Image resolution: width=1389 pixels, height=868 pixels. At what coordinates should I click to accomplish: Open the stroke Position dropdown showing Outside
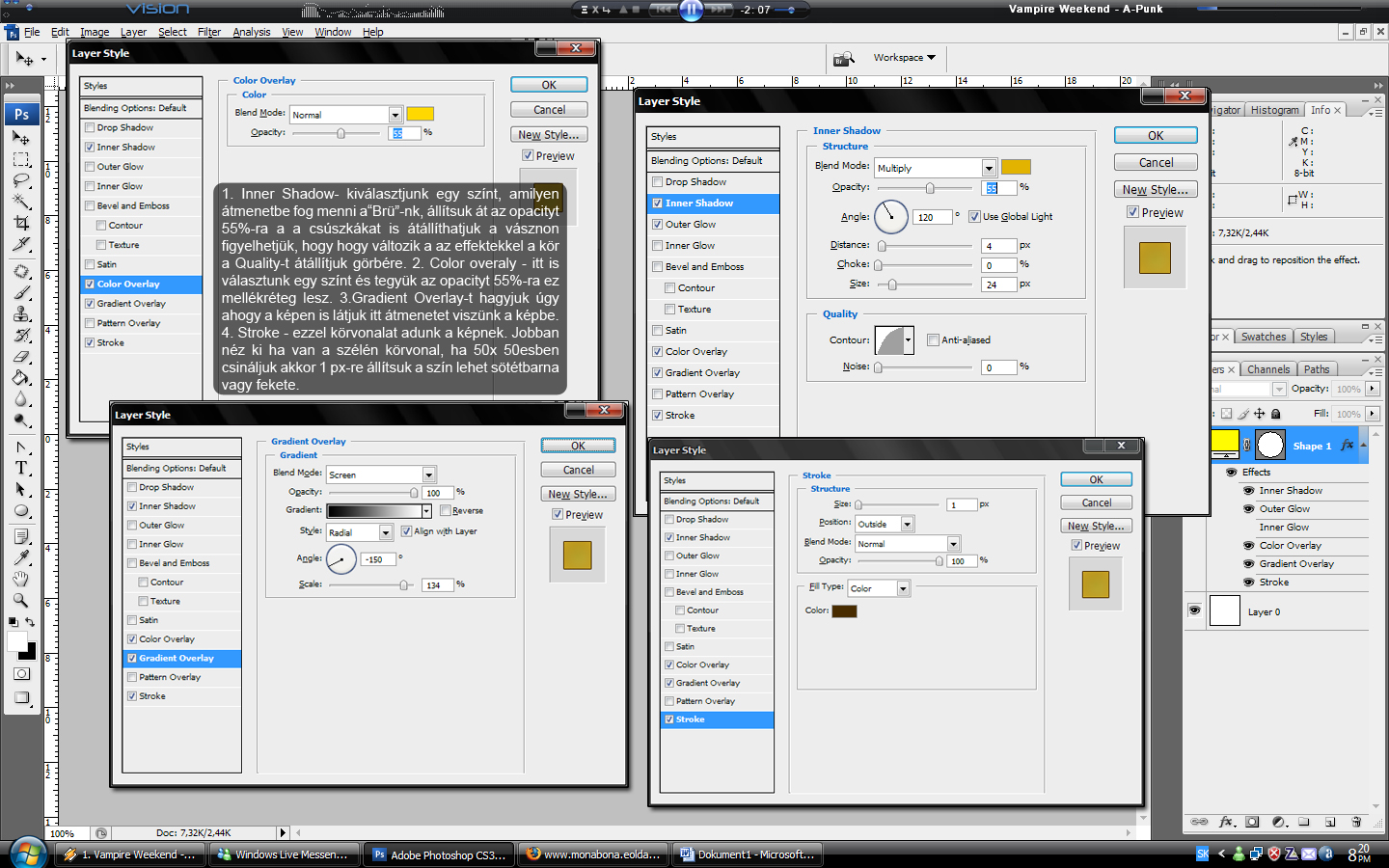pos(907,524)
